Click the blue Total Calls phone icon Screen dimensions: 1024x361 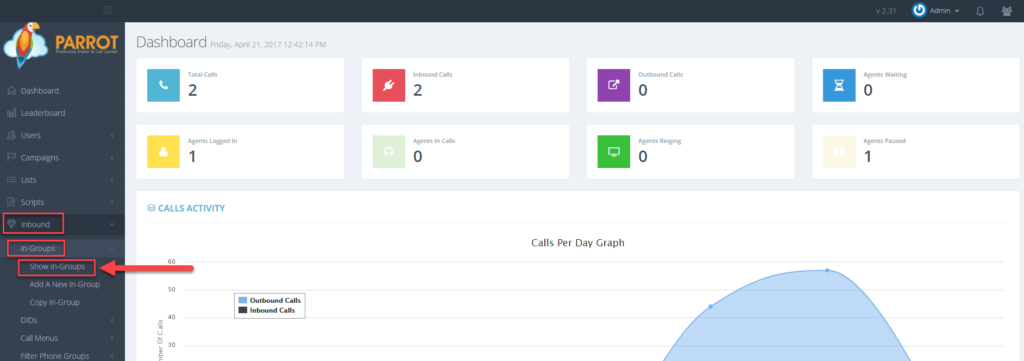click(163, 85)
